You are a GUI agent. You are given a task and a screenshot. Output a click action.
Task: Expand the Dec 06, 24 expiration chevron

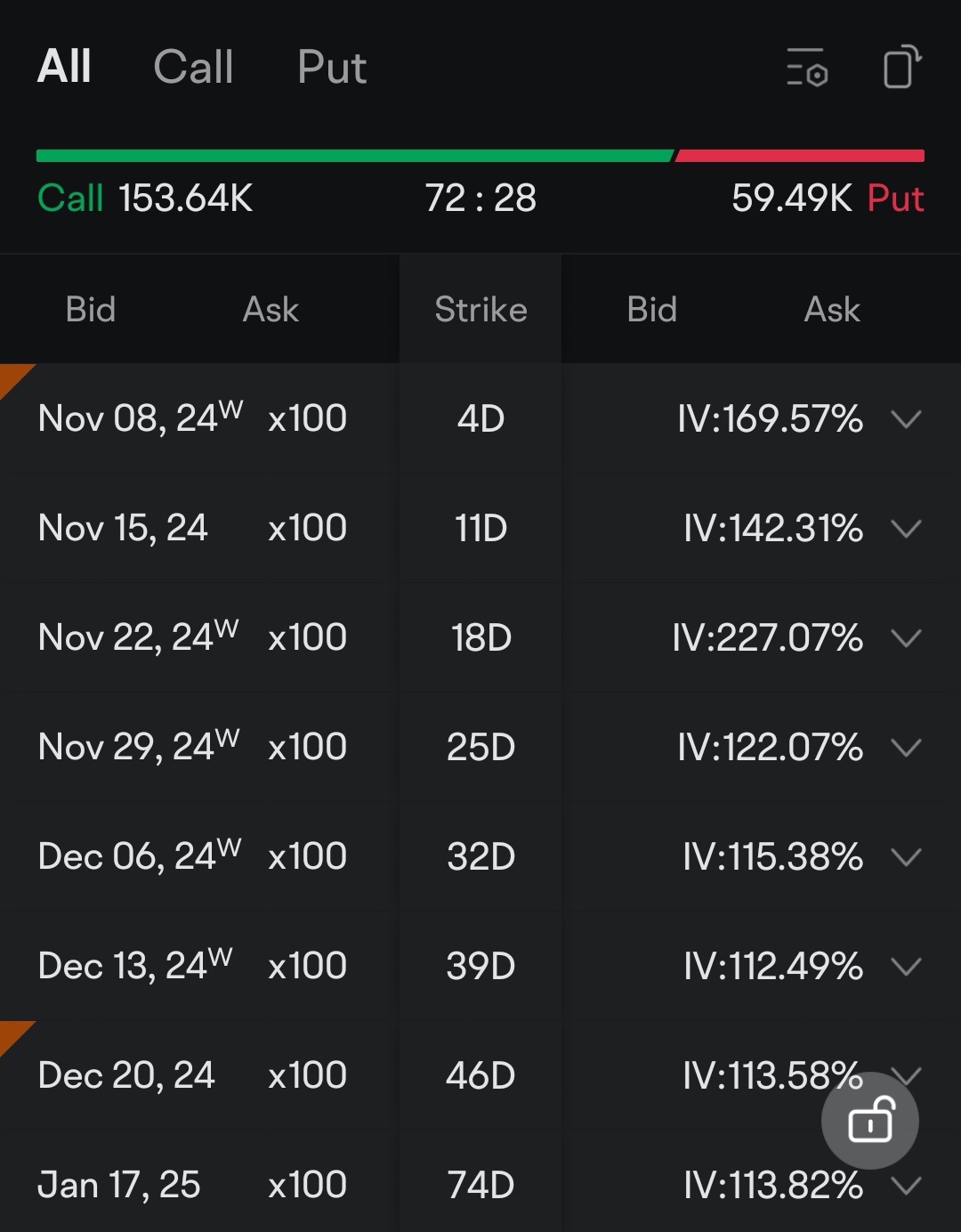[x=906, y=856]
